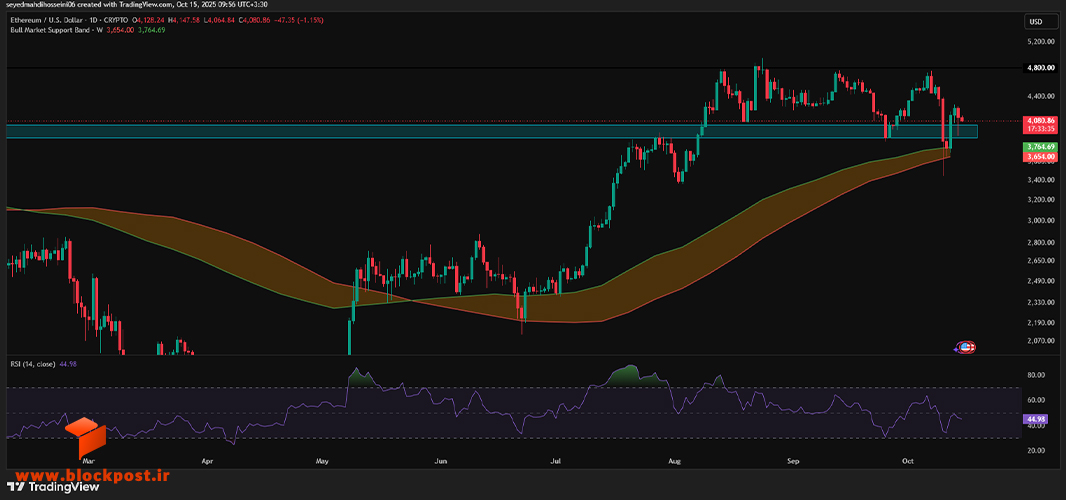The width and height of the screenshot is (1066, 500).
Task: Click the TradingView logo at bottom left
Action: coord(53,487)
